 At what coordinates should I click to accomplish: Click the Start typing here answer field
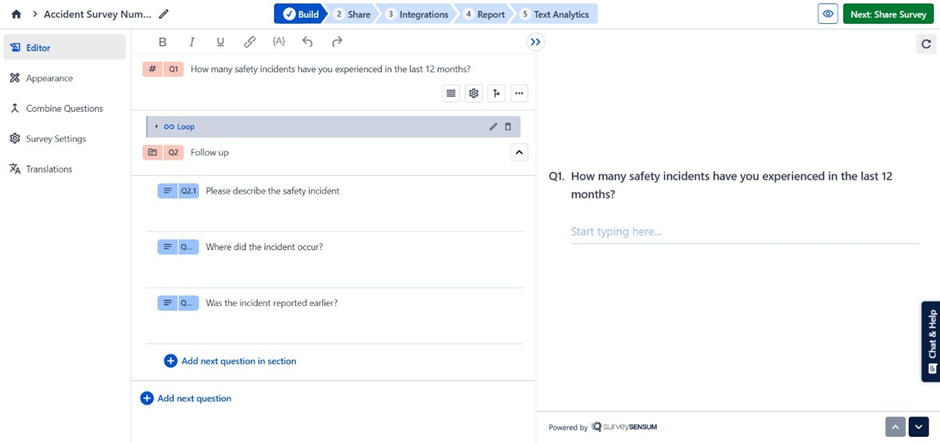coord(744,232)
